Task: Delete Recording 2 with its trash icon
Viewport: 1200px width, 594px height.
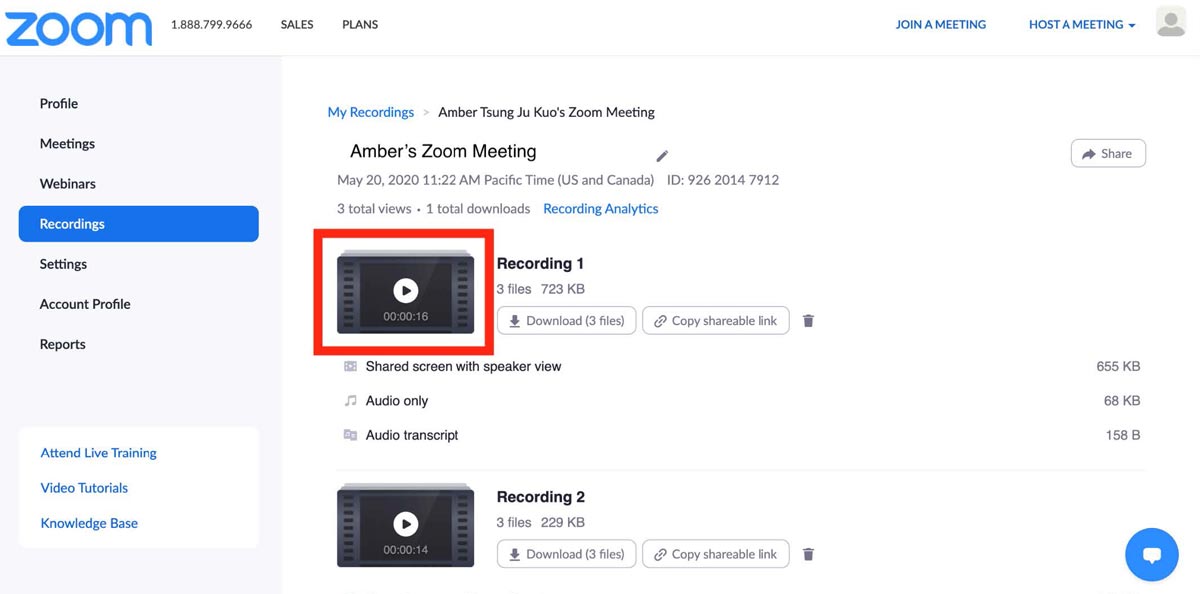Action: click(x=808, y=553)
